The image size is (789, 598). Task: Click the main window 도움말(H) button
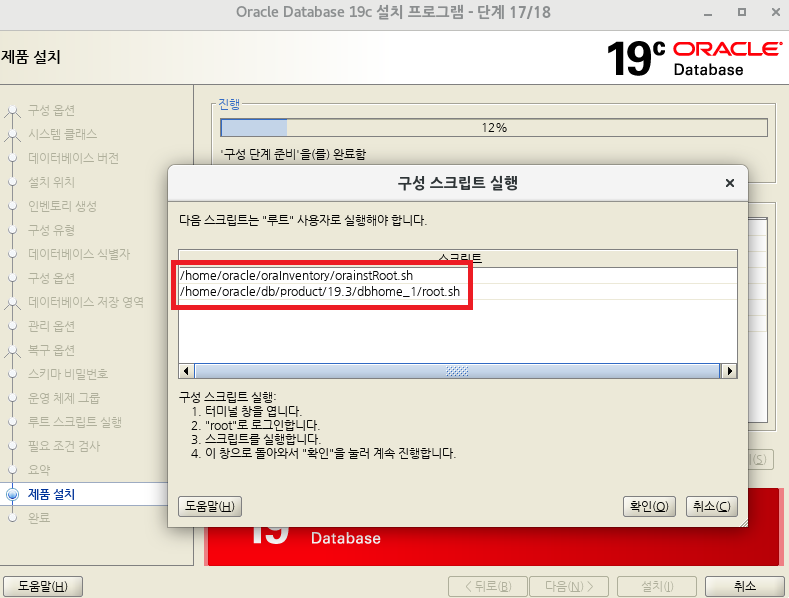(x=43, y=586)
